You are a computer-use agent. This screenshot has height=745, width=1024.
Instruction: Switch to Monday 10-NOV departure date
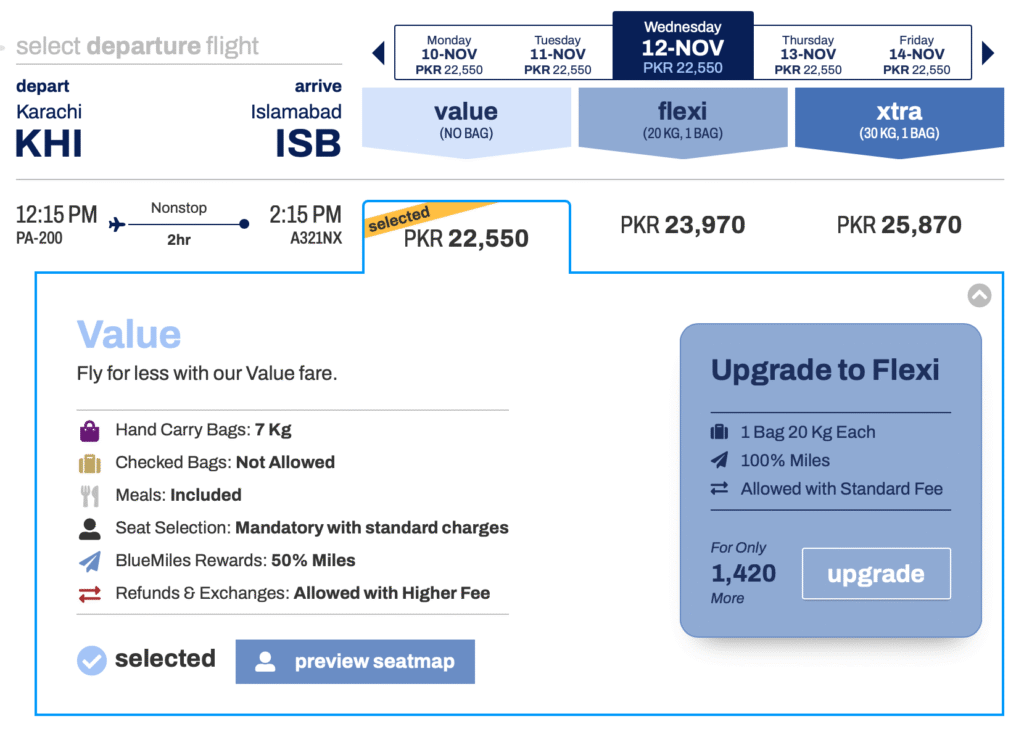448,45
